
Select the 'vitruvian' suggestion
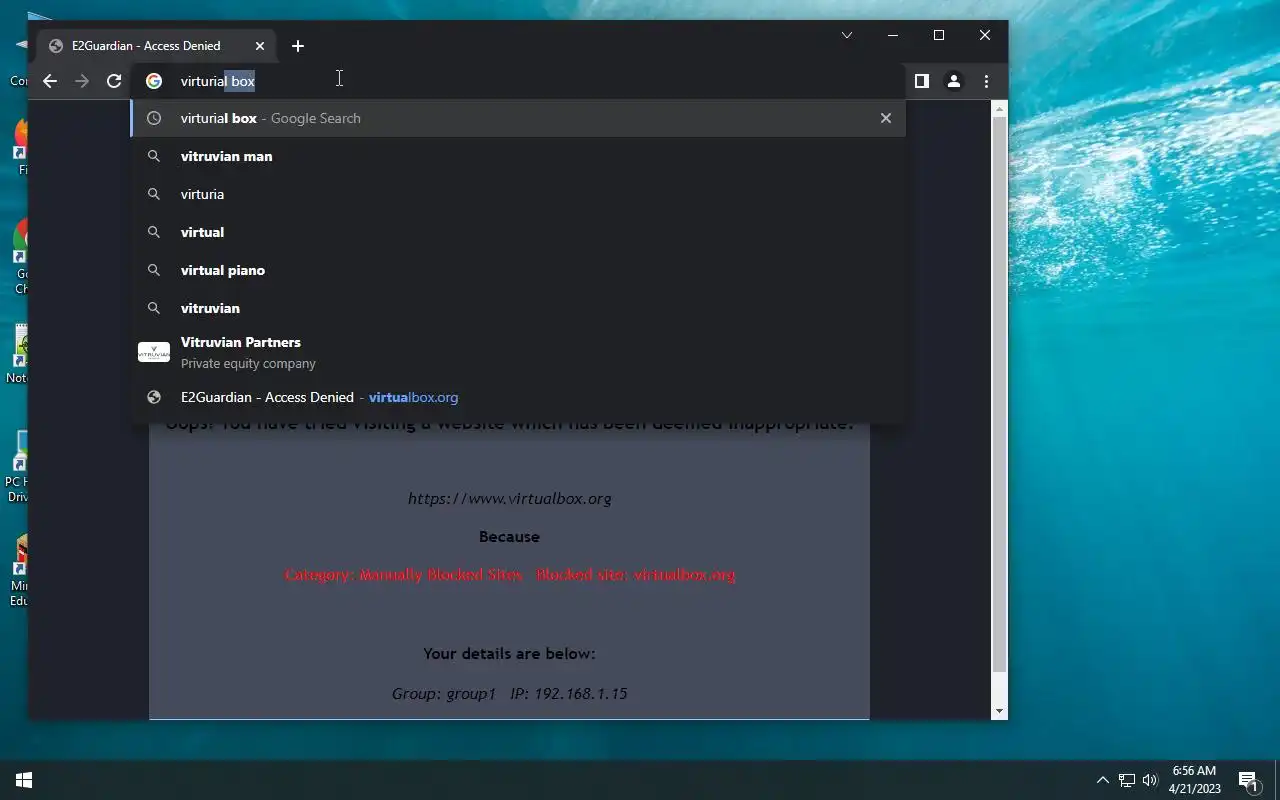[519, 308]
